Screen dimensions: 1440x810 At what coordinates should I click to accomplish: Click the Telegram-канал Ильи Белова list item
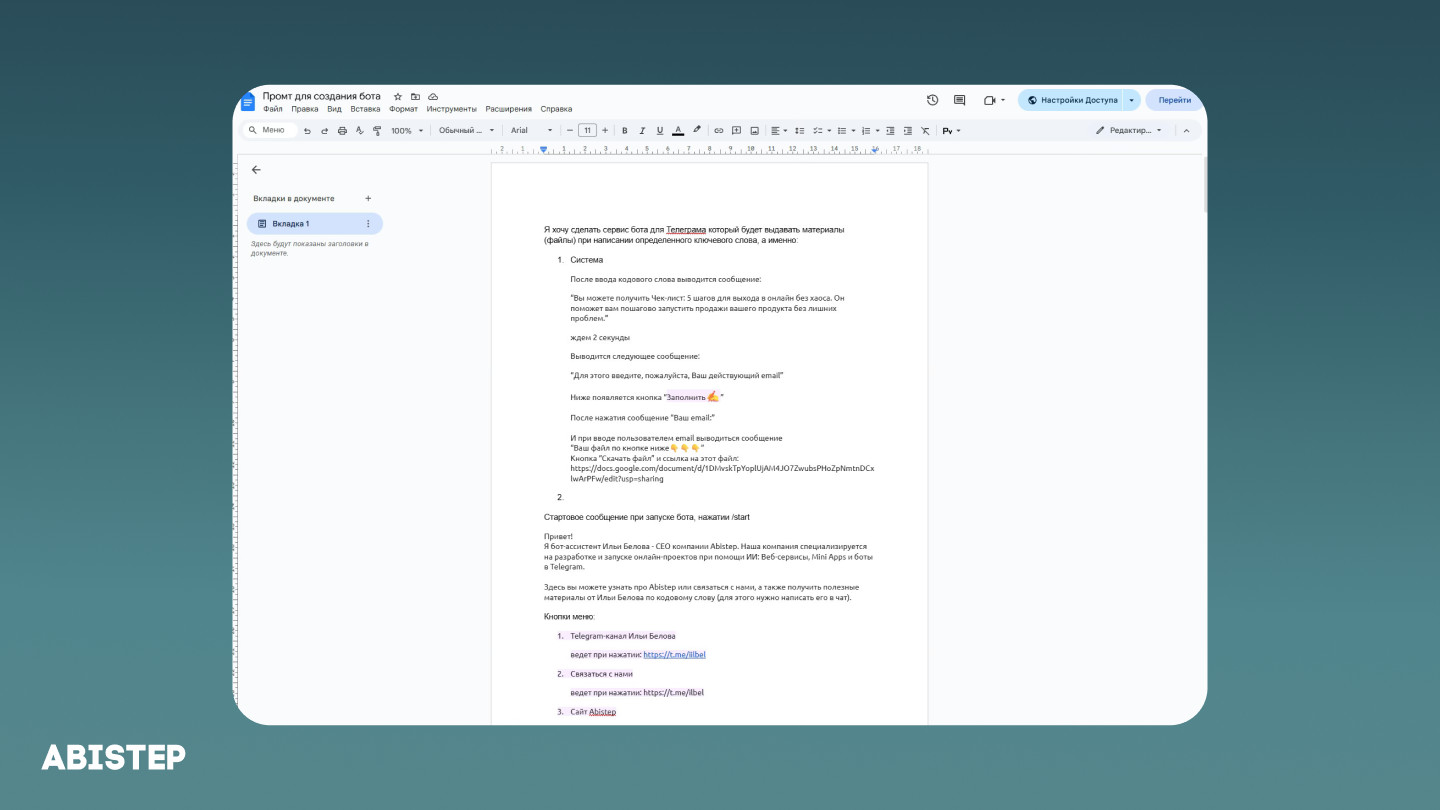pos(622,636)
